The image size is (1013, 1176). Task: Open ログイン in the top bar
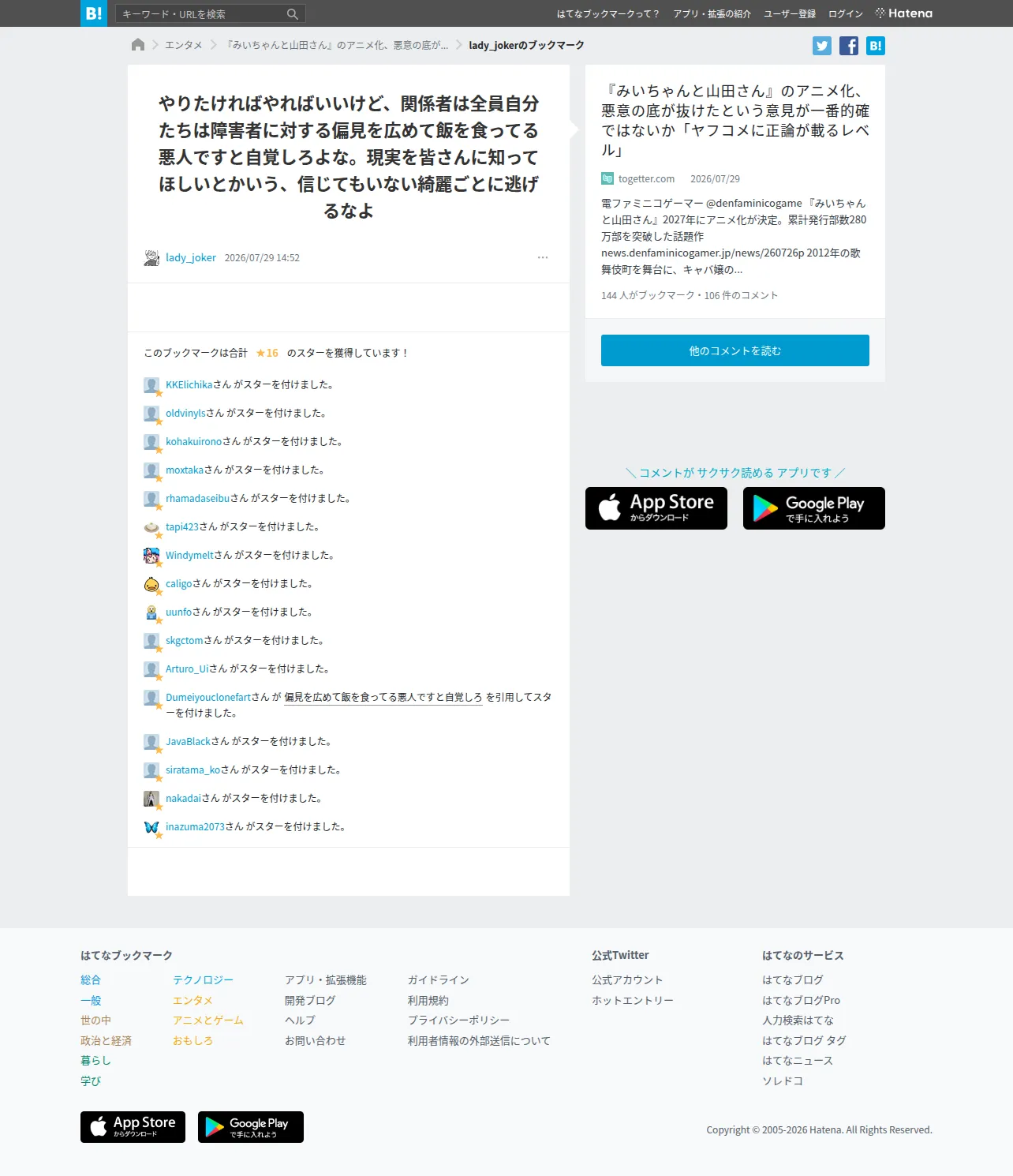point(846,14)
